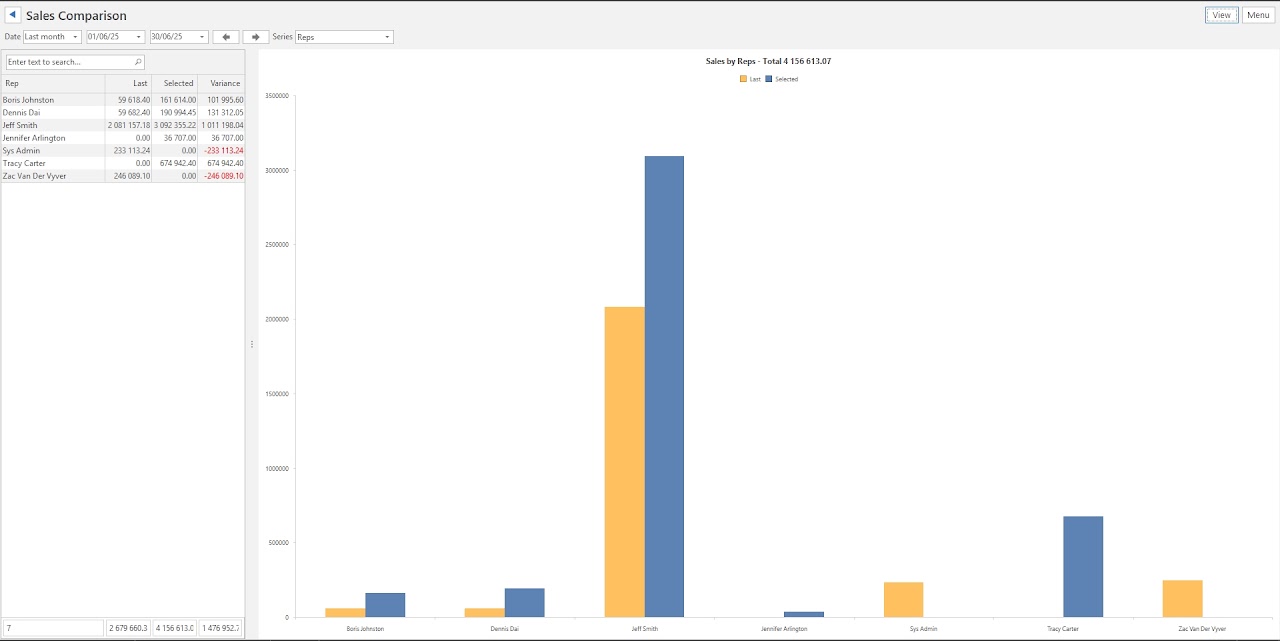Screen dimensions: 1280x641
Task: Go back using the blue arrow icon
Action: (x=13, y=15)
